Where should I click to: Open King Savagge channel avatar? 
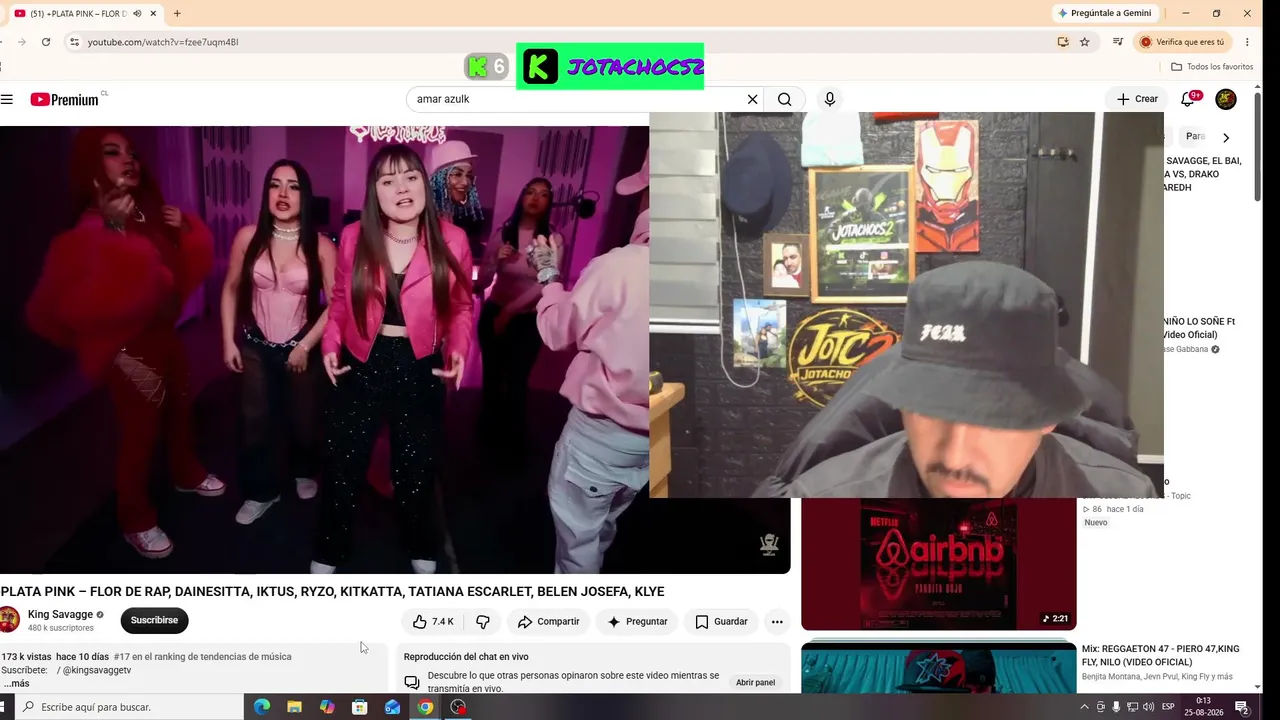coord(9,620)
